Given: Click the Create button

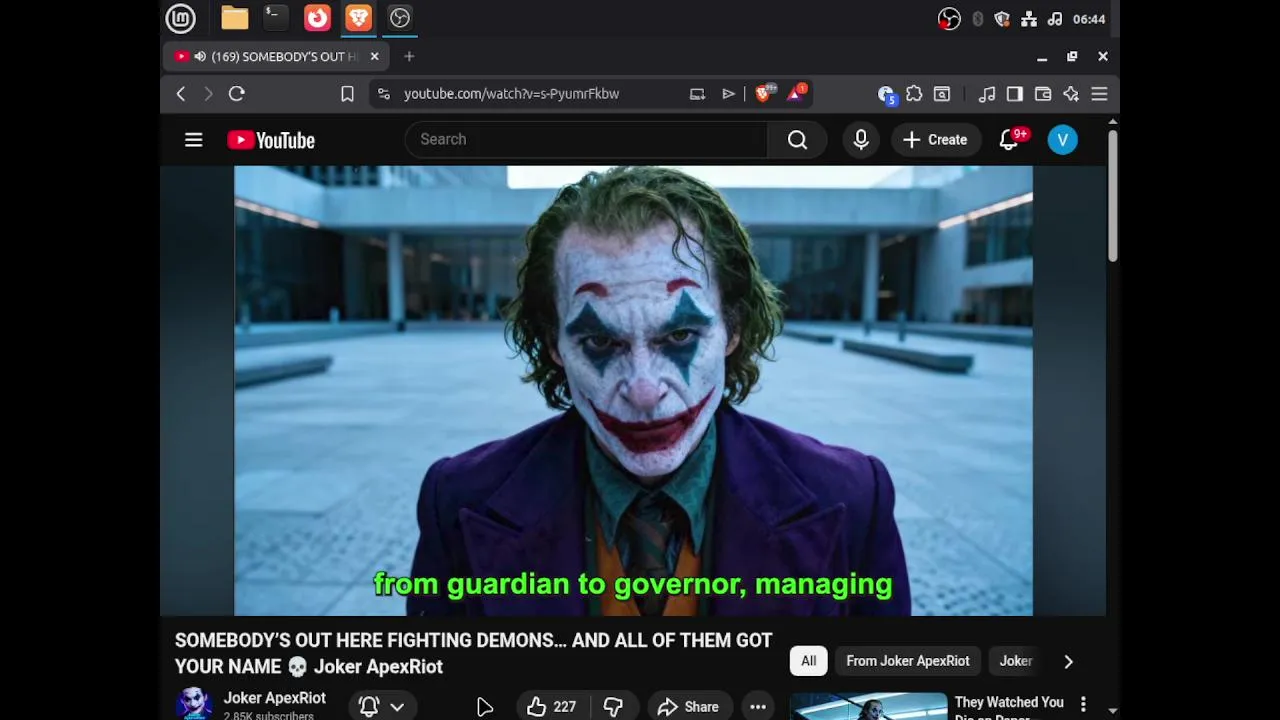Looking at the screenshot, I should tap(935, 140).
